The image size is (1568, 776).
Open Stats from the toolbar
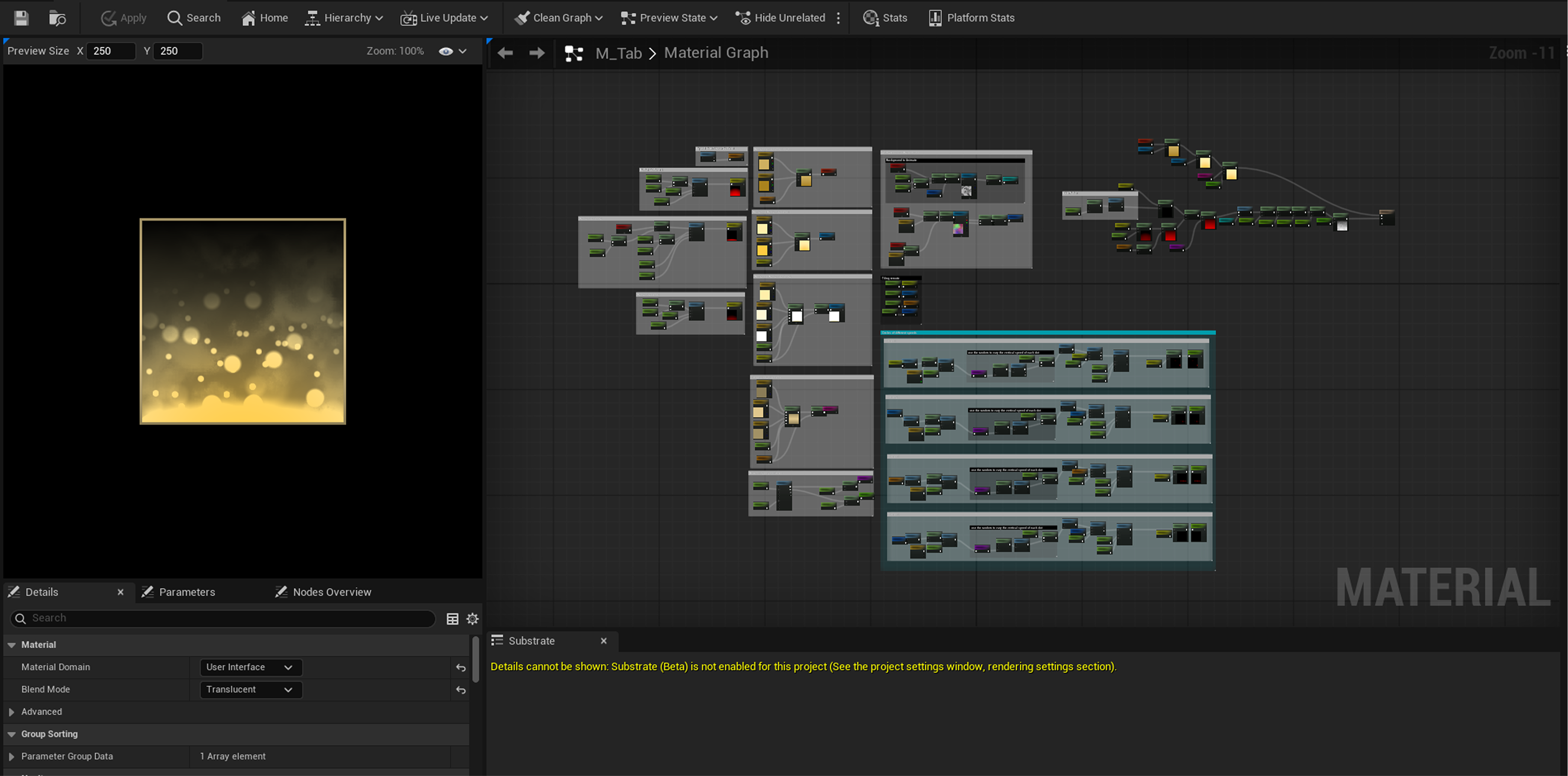click(x=884, y=18)
